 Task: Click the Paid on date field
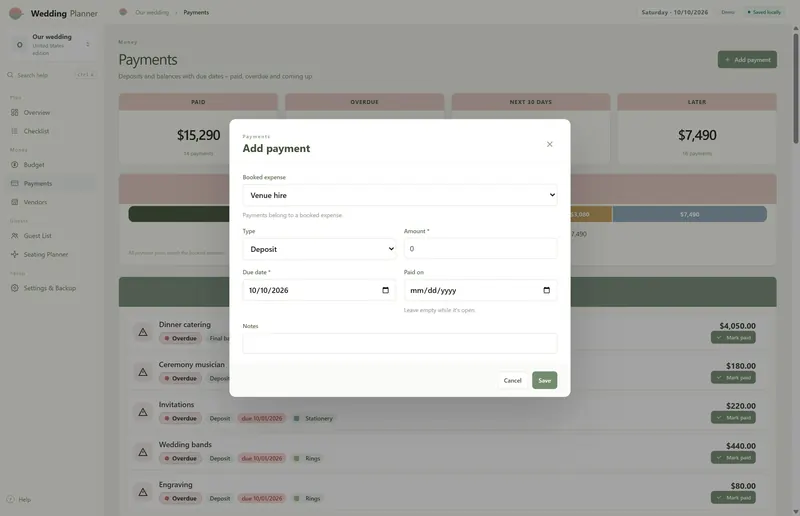pyautogui.click(x=480, y=290)
